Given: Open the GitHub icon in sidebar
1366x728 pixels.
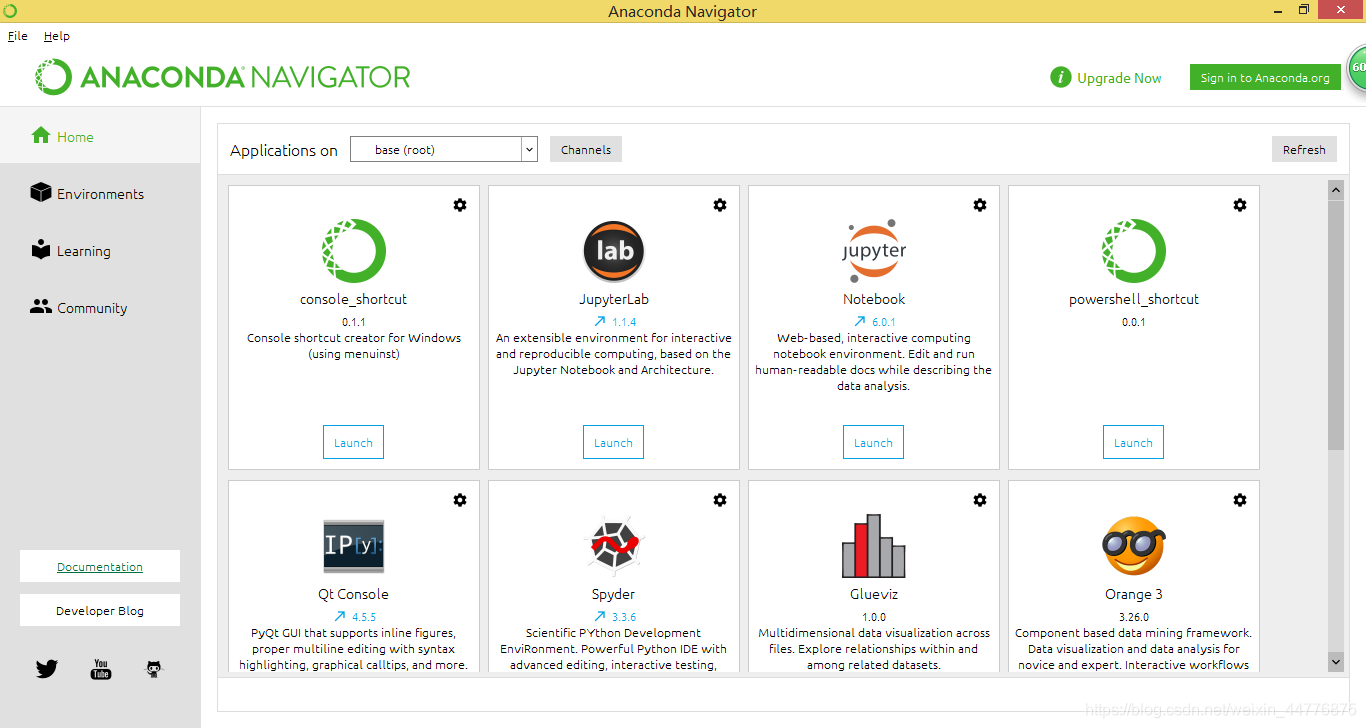Looking at the screenshot, I should pyautogui.click(x=154, y=669).
